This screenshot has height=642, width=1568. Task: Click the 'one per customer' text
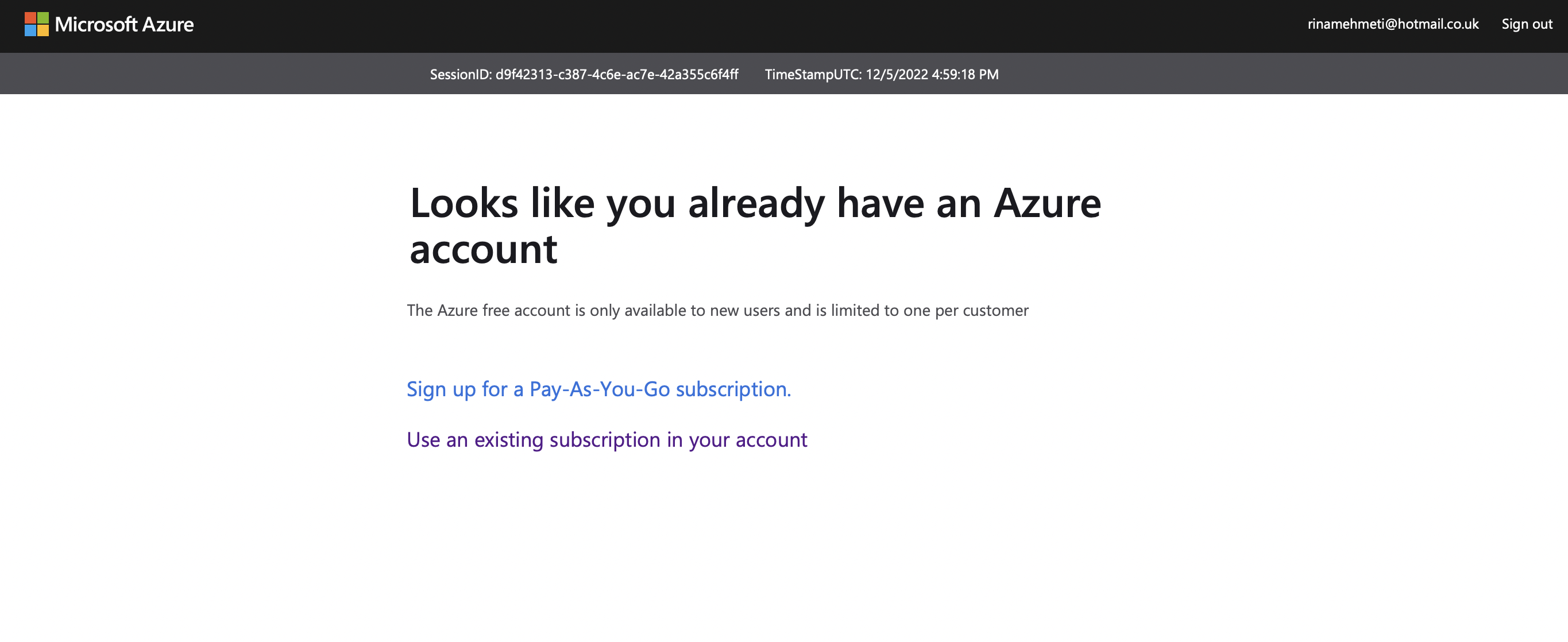tap(965, 310)
